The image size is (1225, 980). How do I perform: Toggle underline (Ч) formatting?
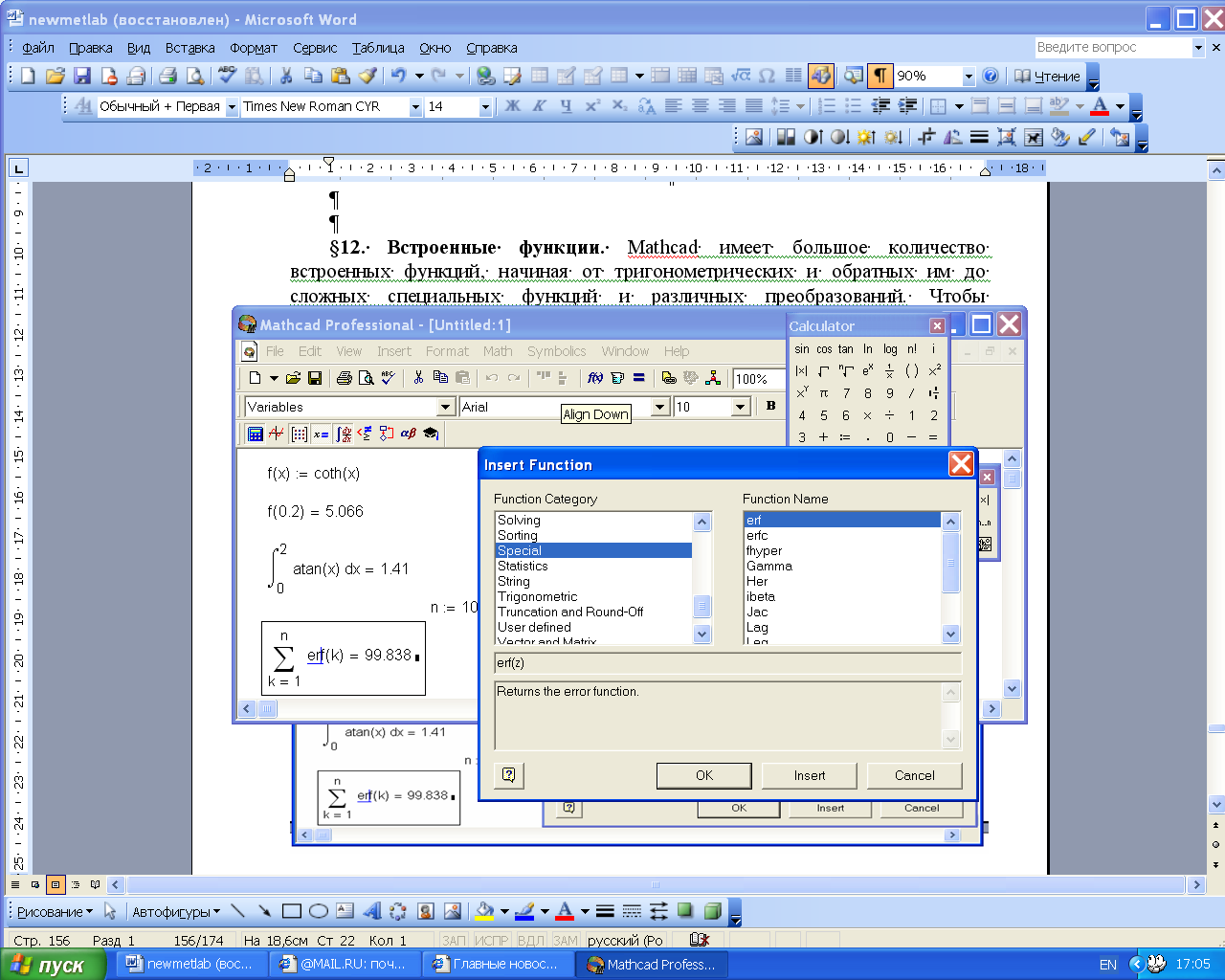566,106
